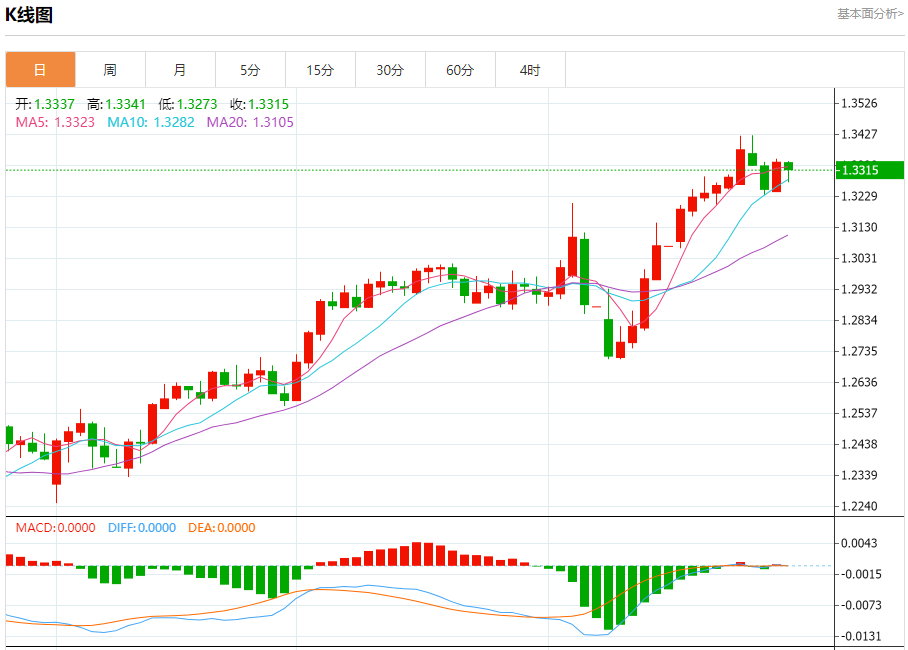
Task: Choose the 60分 interval tab
Action: point(460,70)
